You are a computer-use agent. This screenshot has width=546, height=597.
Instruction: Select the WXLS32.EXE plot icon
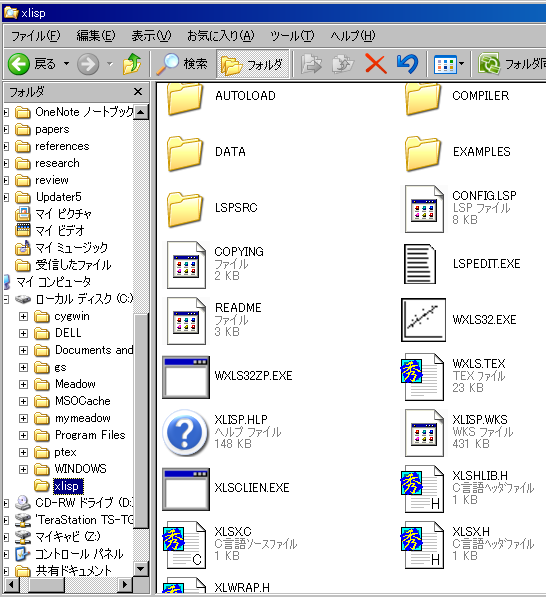423,320
